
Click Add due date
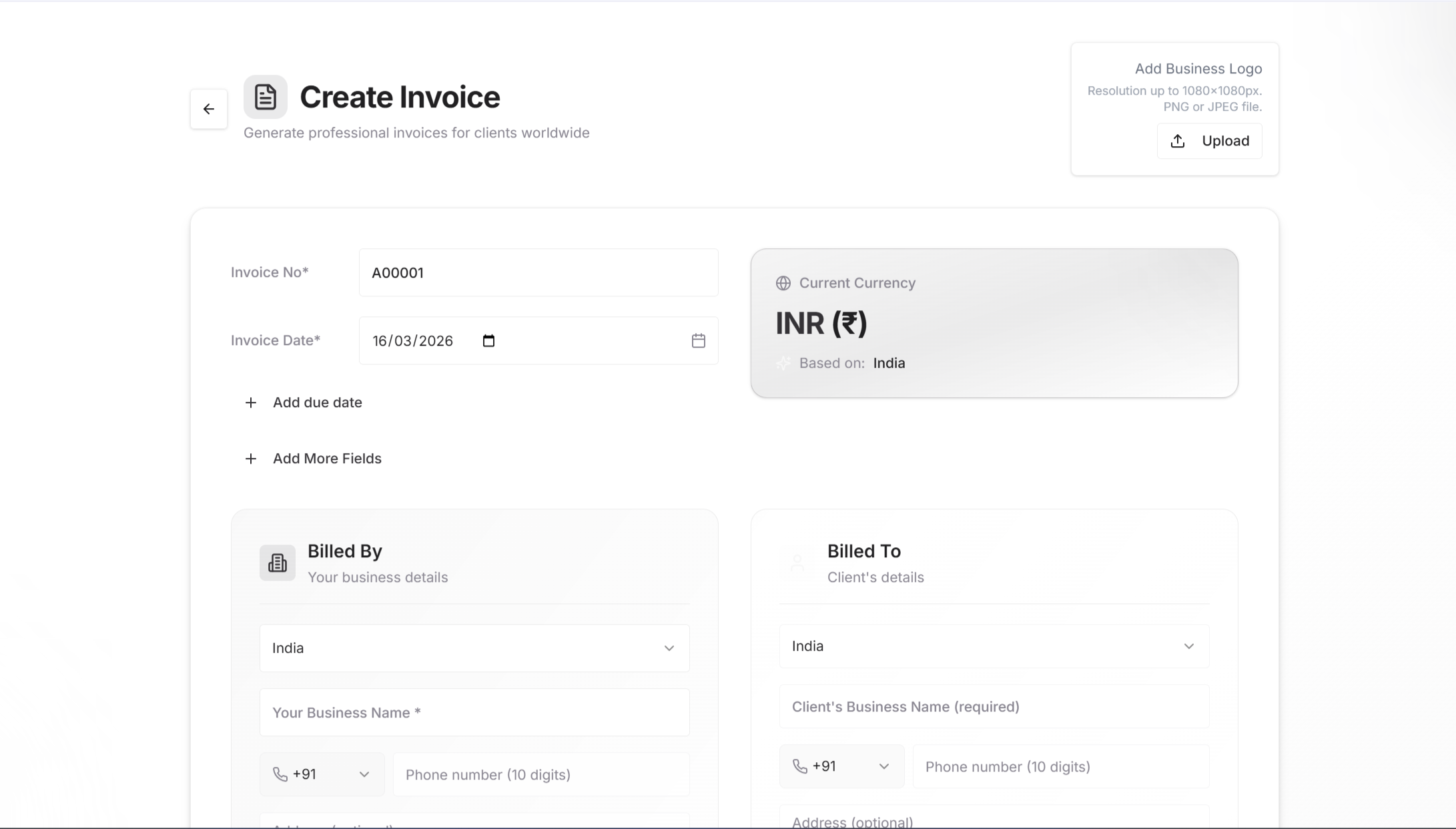click(x=318, y=402)
